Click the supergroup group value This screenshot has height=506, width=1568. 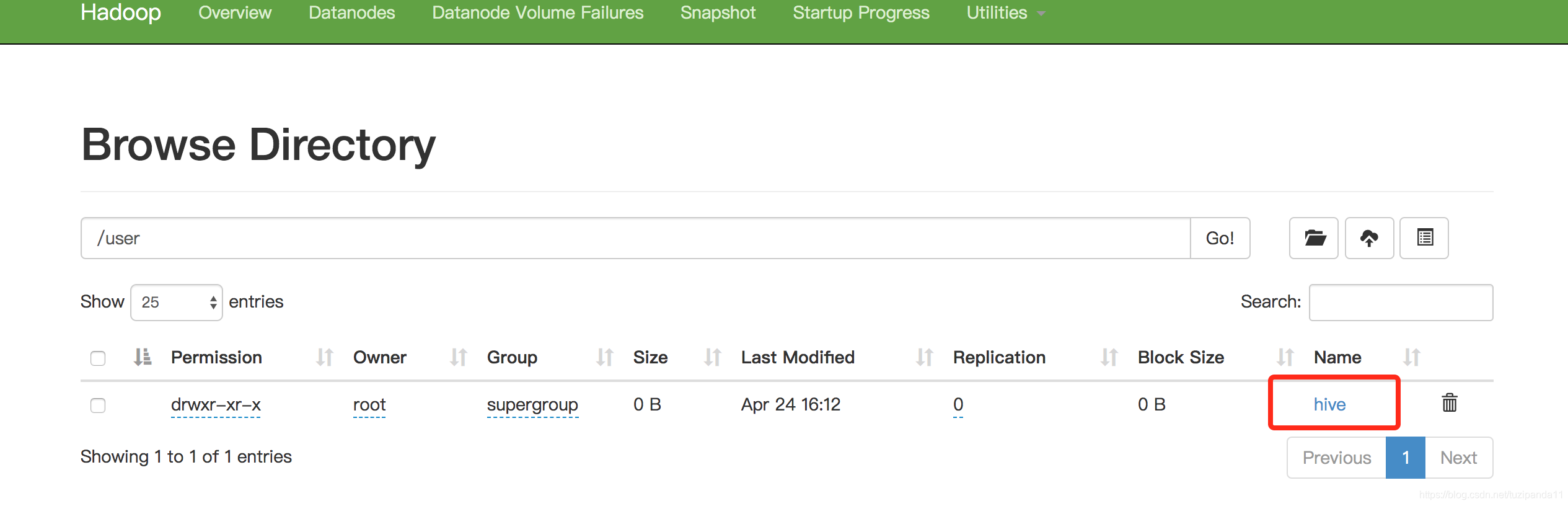[532, 405]
